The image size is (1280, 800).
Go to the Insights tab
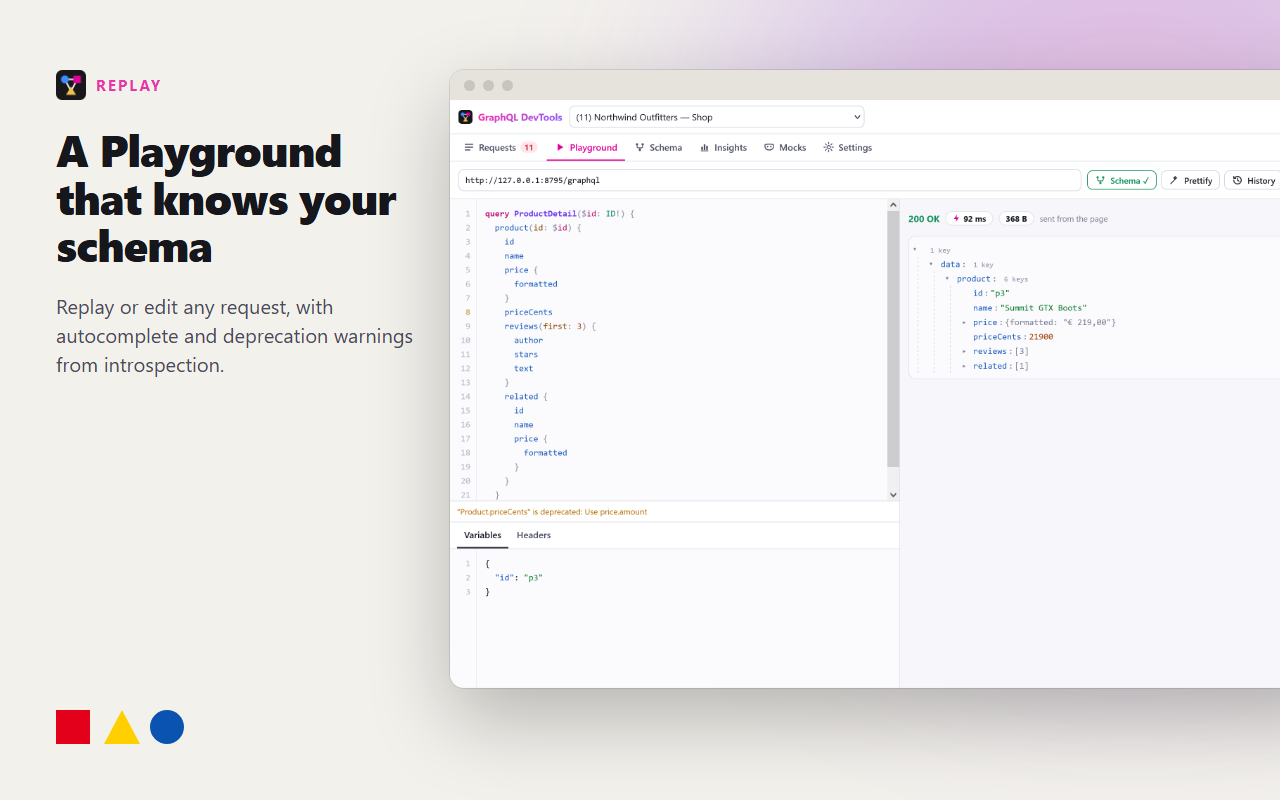[x=723, y=148]
